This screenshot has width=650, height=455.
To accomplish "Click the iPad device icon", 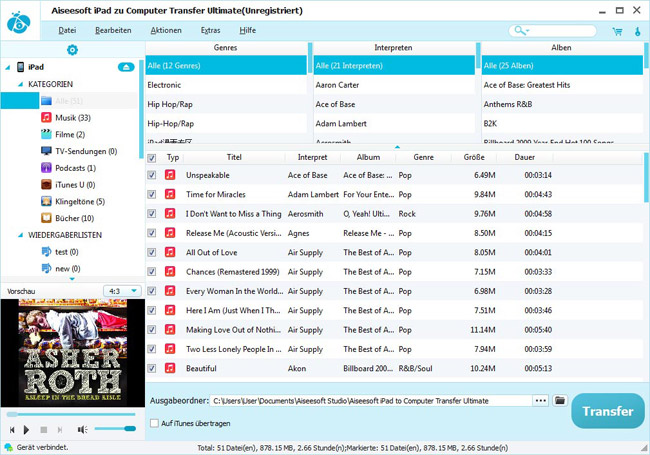I will tap(20, 67).
